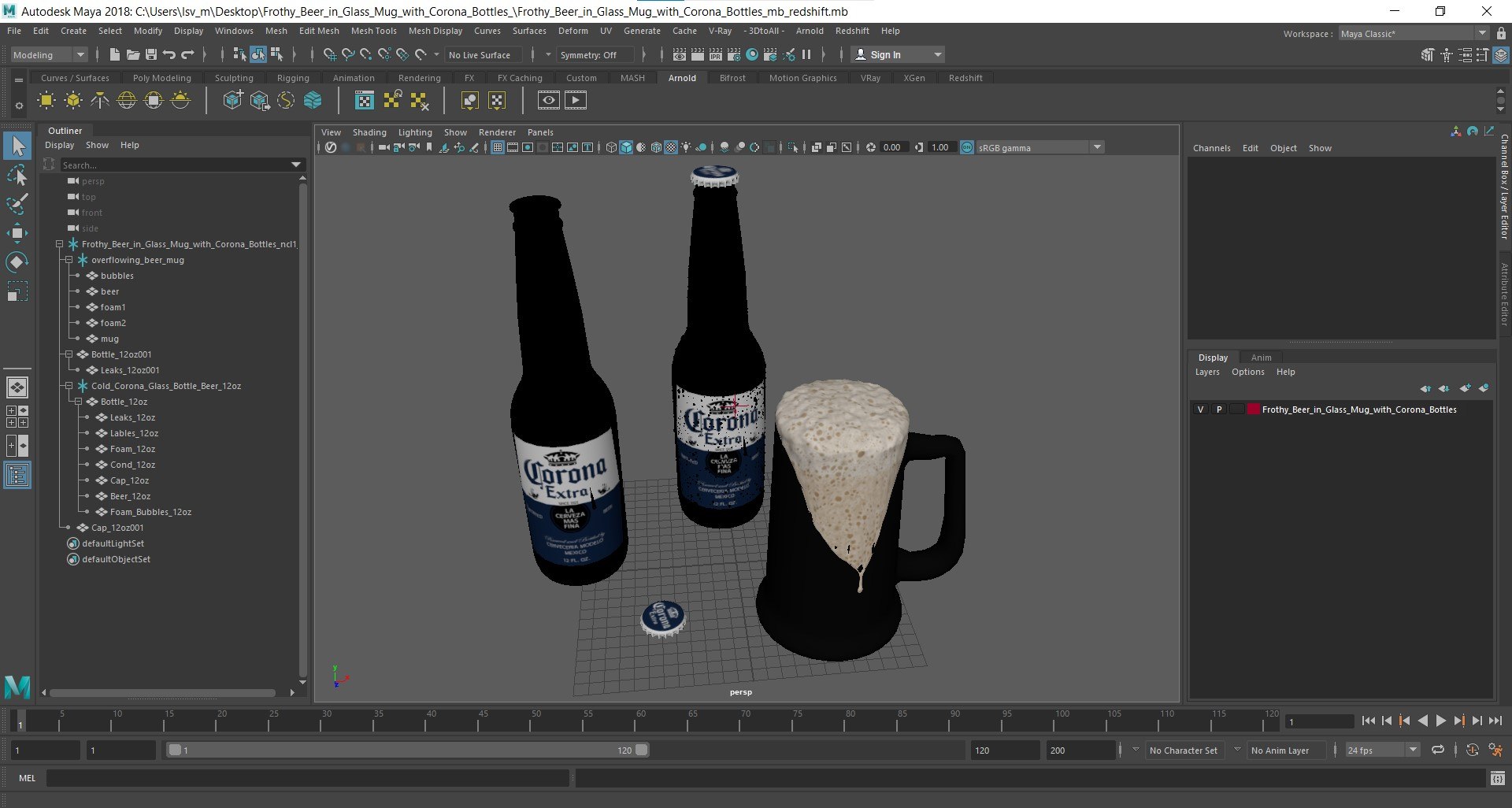The image size is (1512, 808).
Task: Open No Character Set selector
Action: (x=1184, y=751)
